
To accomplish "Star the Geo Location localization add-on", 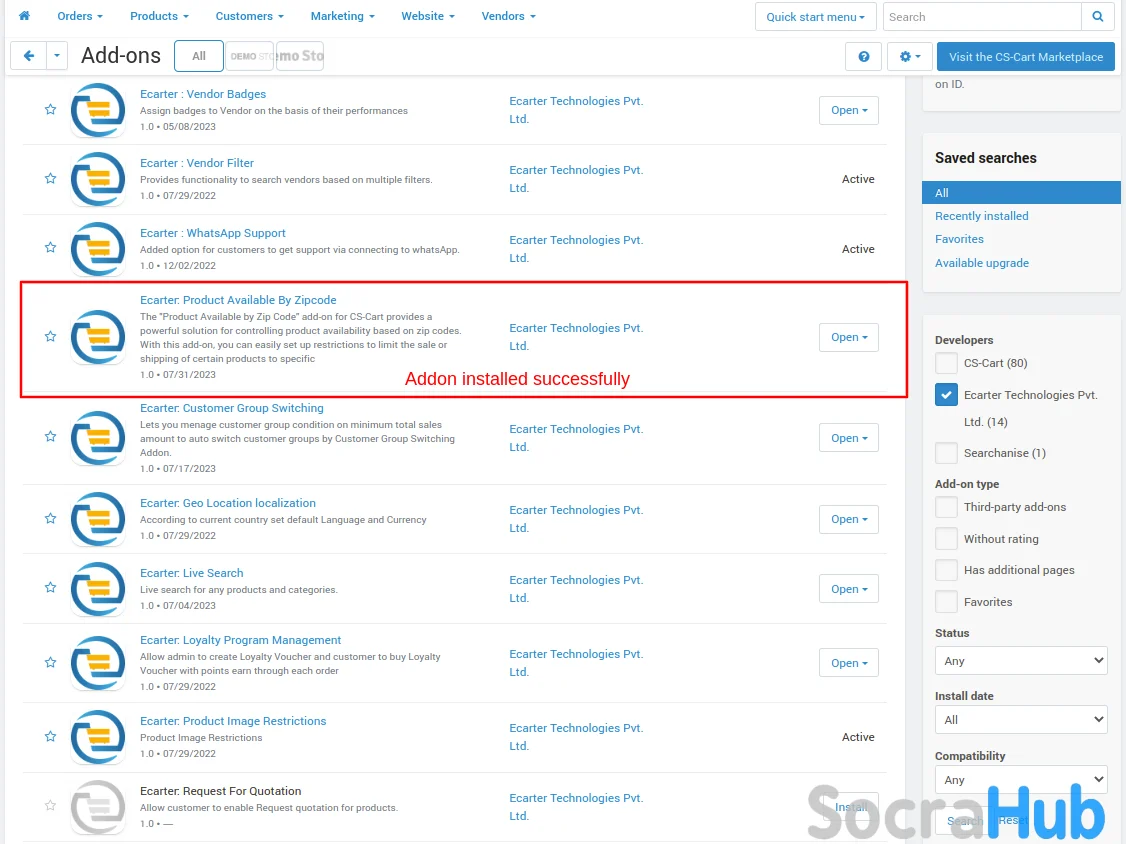I will 50,518.
